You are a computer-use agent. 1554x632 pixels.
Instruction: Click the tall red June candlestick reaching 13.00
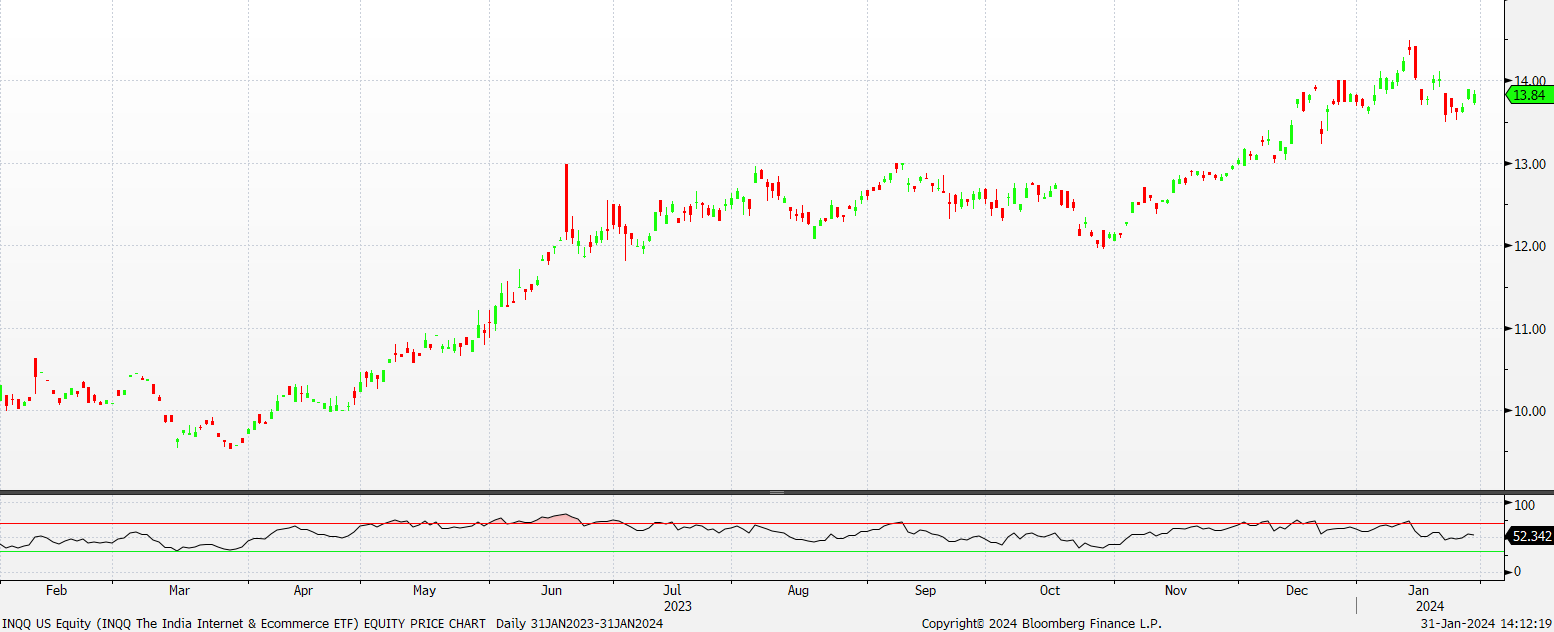566,202
